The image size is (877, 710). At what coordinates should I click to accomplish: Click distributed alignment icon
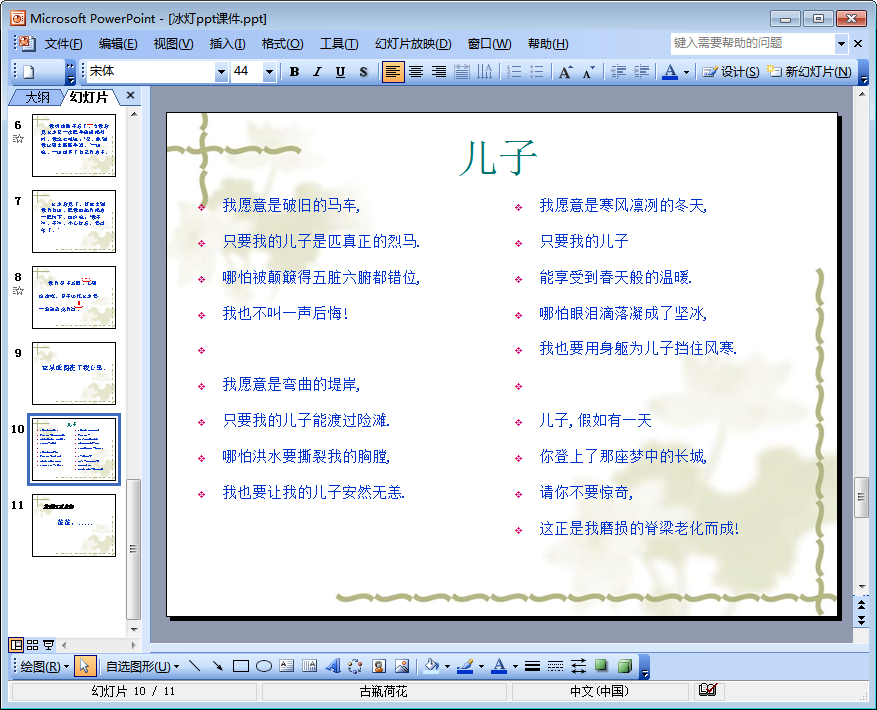[x=462, y=72]
